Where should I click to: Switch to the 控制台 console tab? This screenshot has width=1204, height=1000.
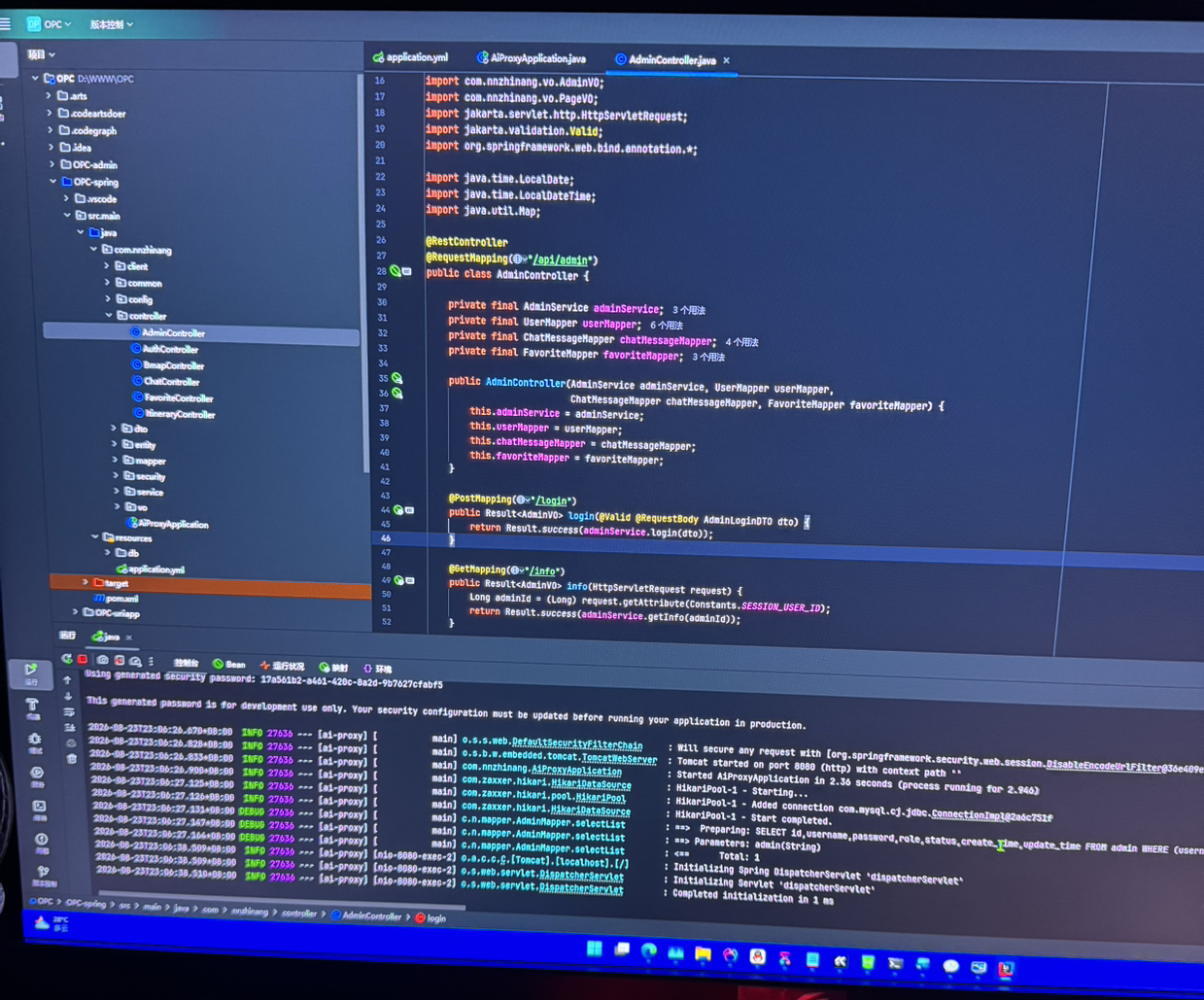(x=185, y=664)
